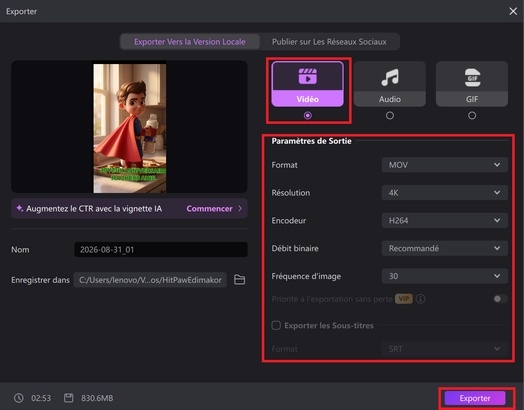Pick the GIF export type card
524x410 pixels.
coord(472,84)
